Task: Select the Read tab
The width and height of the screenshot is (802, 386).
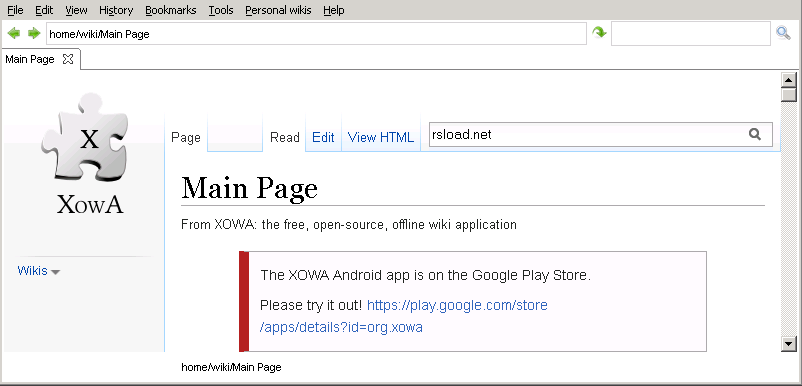Action: coord(284,138)
